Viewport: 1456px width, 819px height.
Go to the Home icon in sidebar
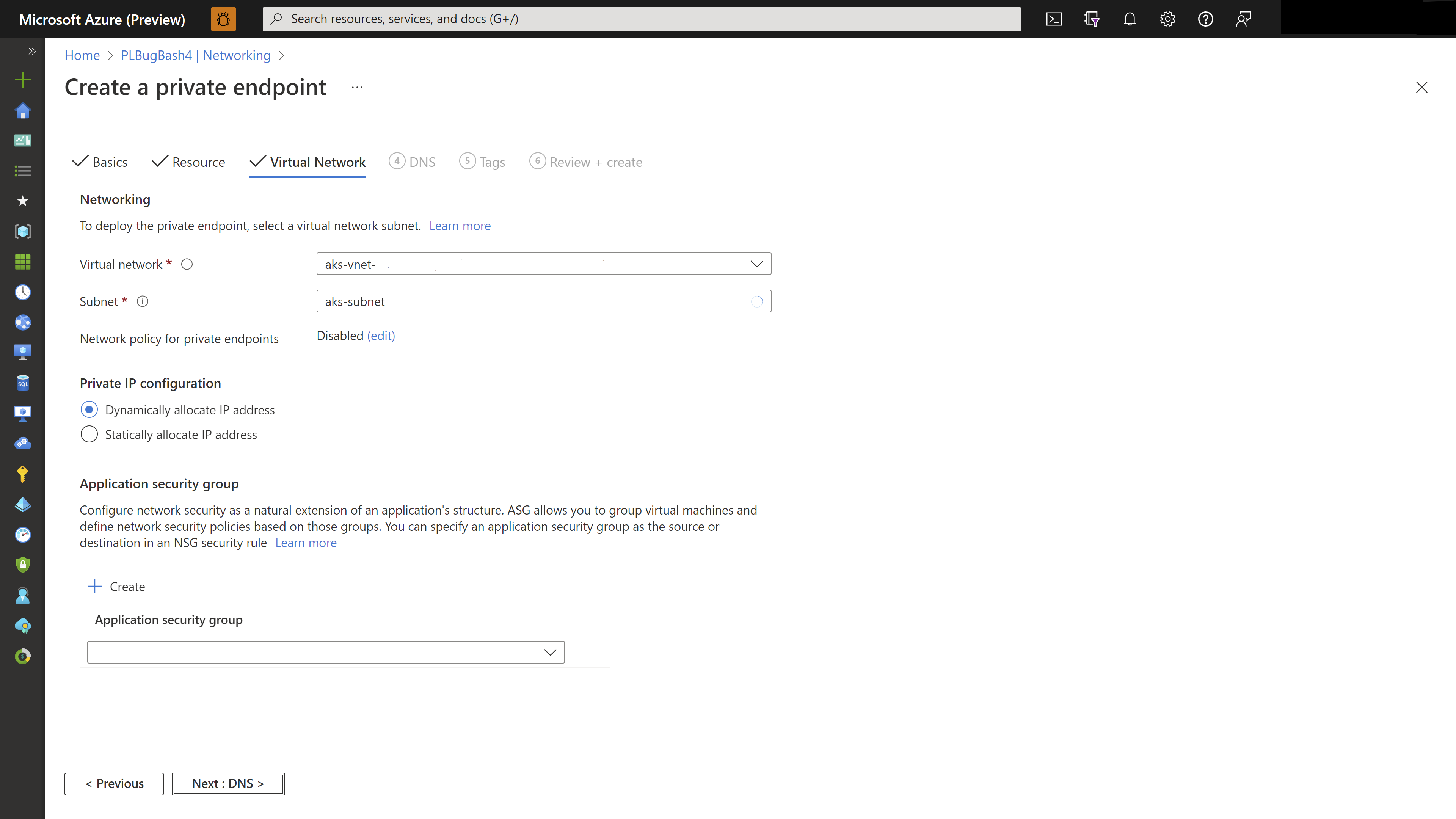pyautogui.click(x=23, y=111)
